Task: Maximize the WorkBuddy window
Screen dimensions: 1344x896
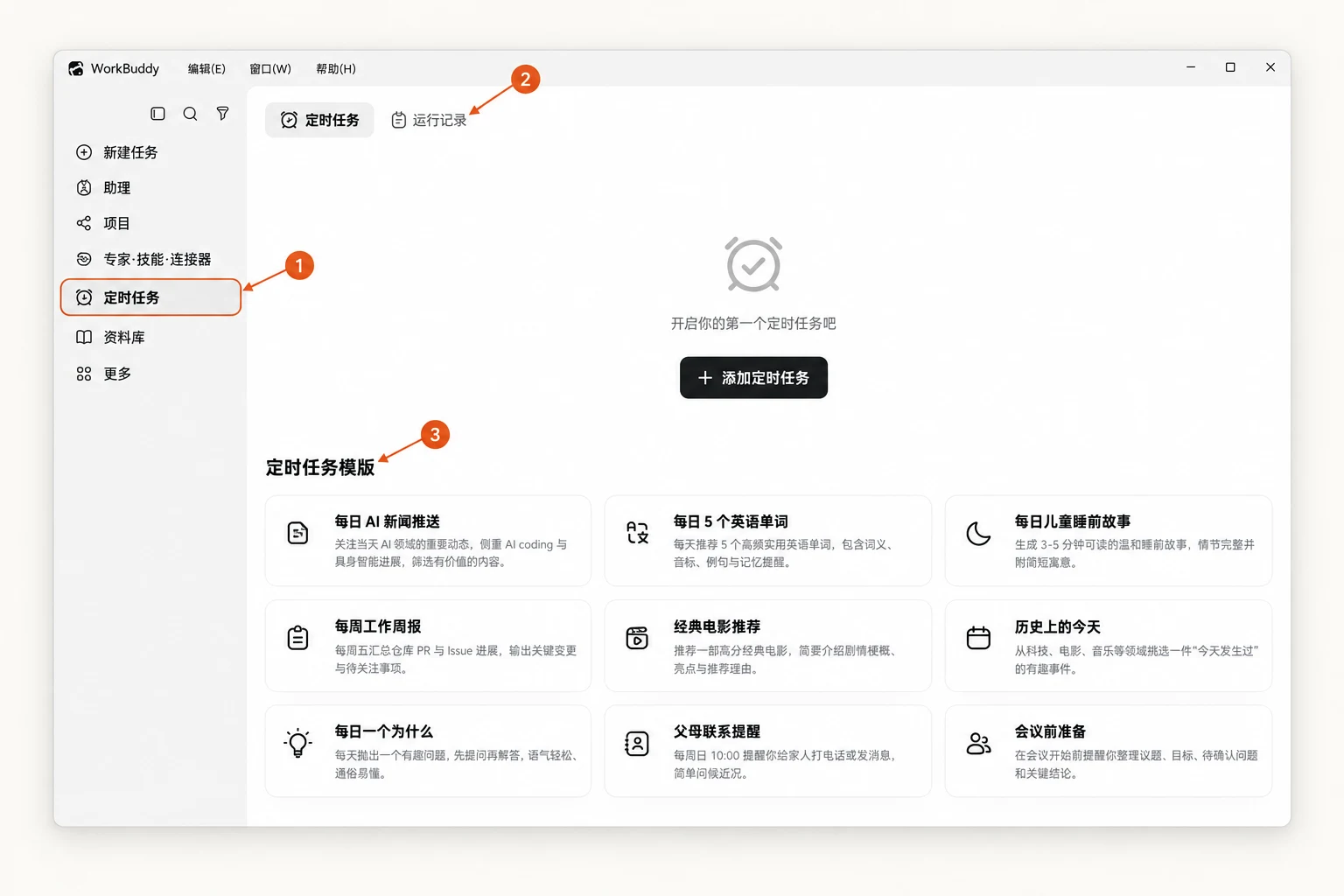Action: pos(1230,67)
